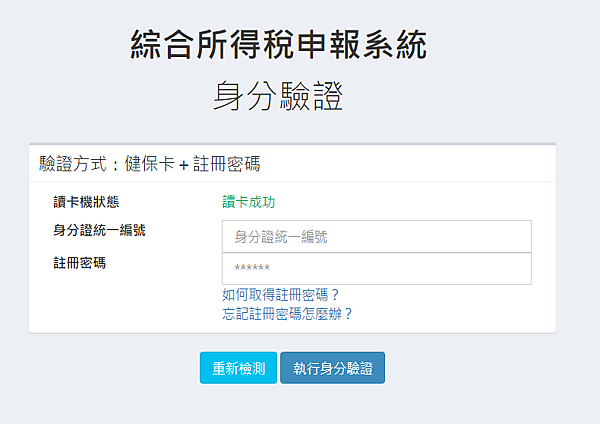
Task: Click the white panel area below the links
Action: (x=292, y=328)
